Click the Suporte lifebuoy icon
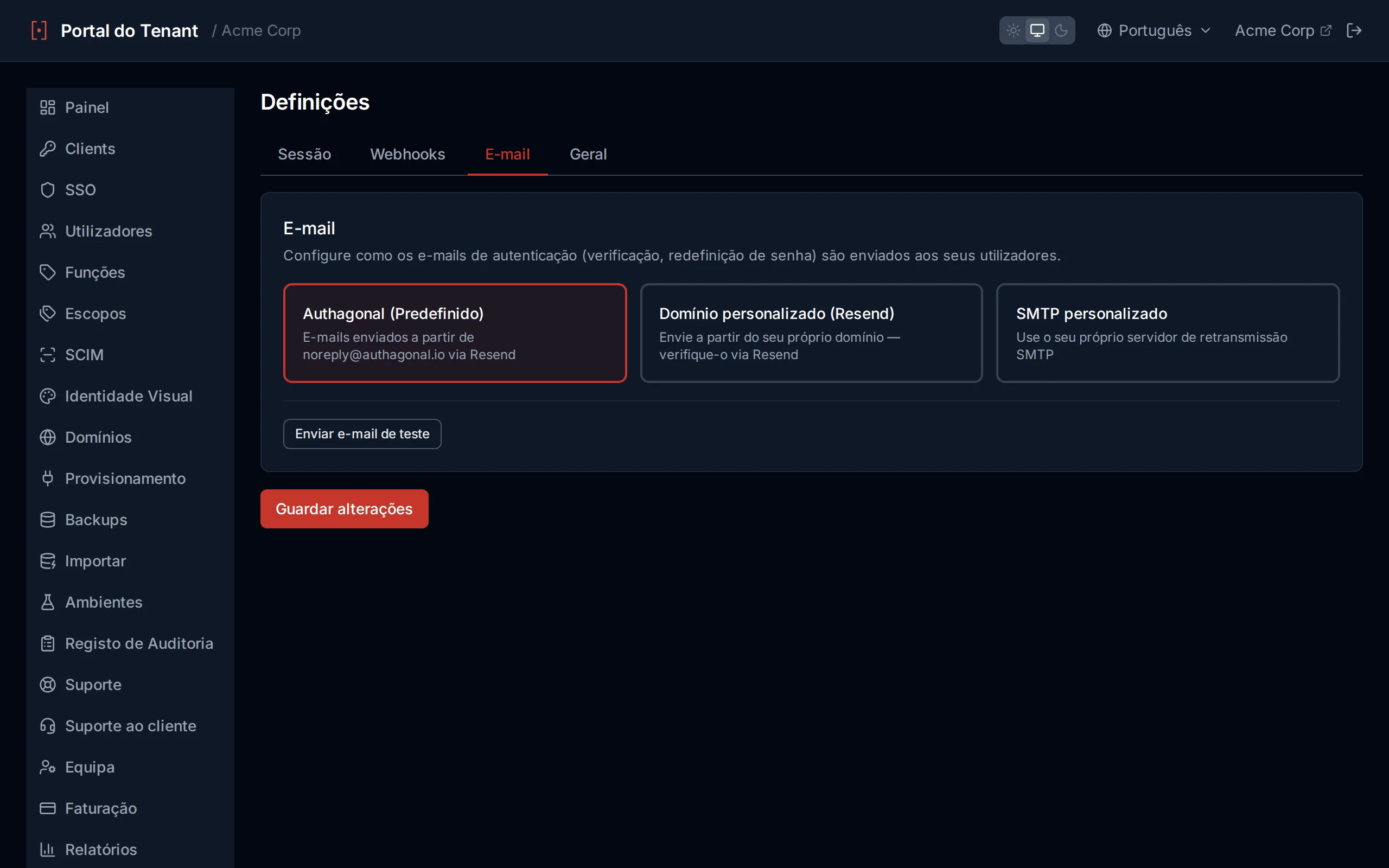The width and height of the screenshot is (1389, 868). pos(48,685)
